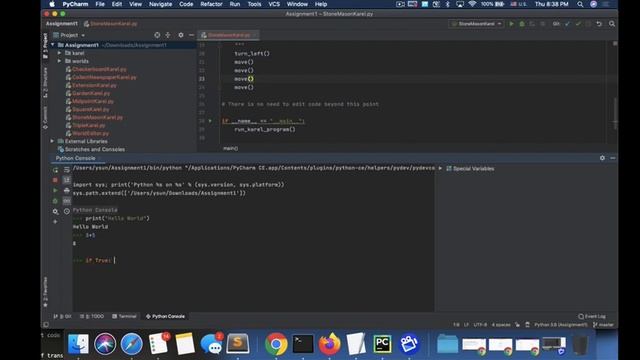Open the TODO tool window tab

coord(92,316)
